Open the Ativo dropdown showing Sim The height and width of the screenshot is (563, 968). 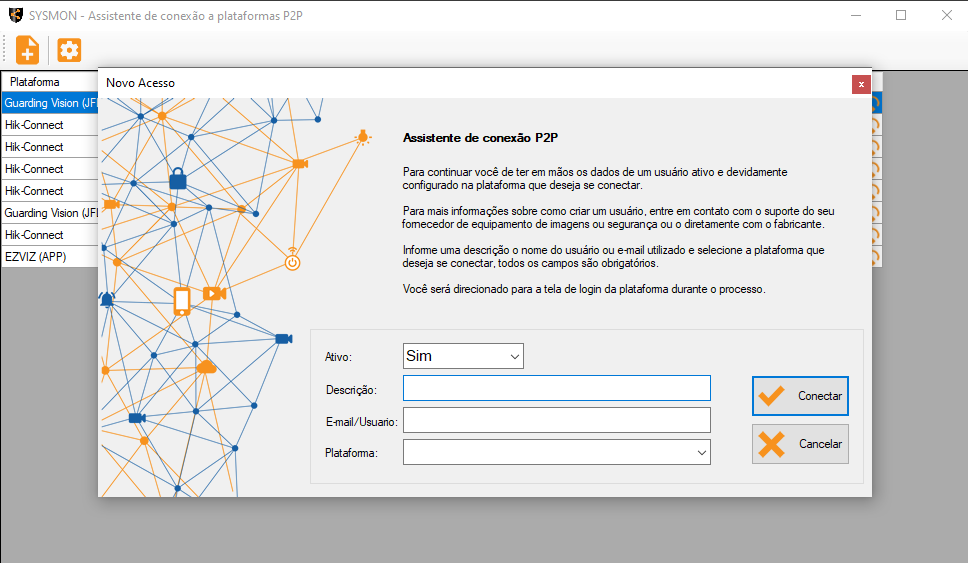[x=463, y=356]
